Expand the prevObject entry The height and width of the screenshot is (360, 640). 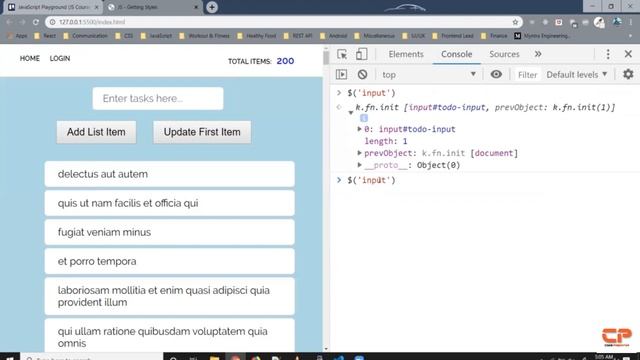pyautogui.click(x=360, y=153)
